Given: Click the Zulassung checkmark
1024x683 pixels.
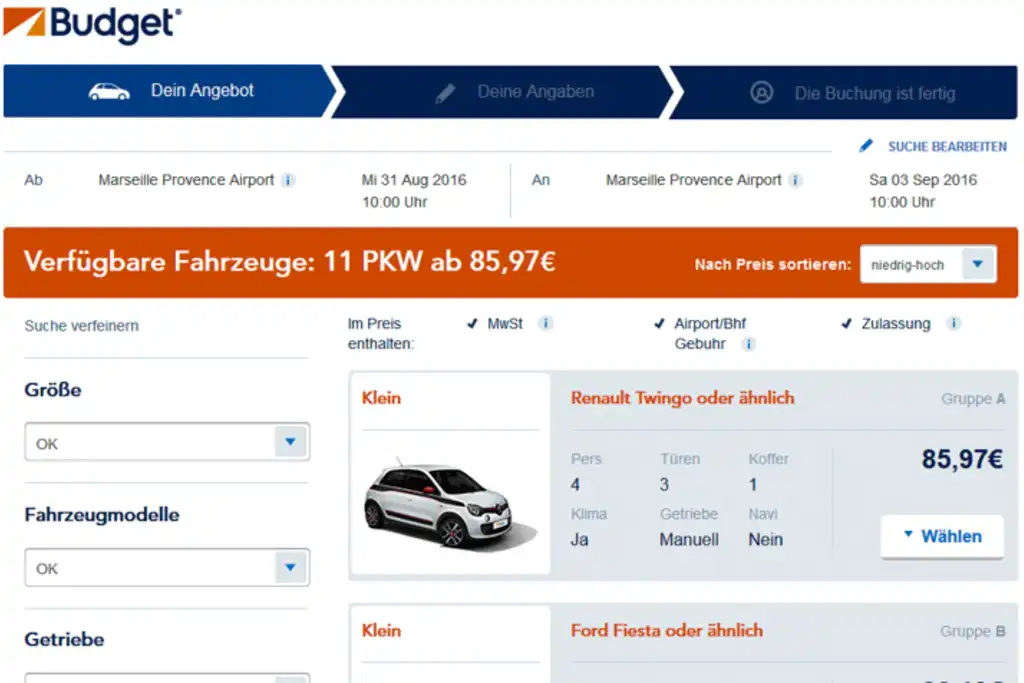Looking at the screenshot, I should [x=846, y=323].
